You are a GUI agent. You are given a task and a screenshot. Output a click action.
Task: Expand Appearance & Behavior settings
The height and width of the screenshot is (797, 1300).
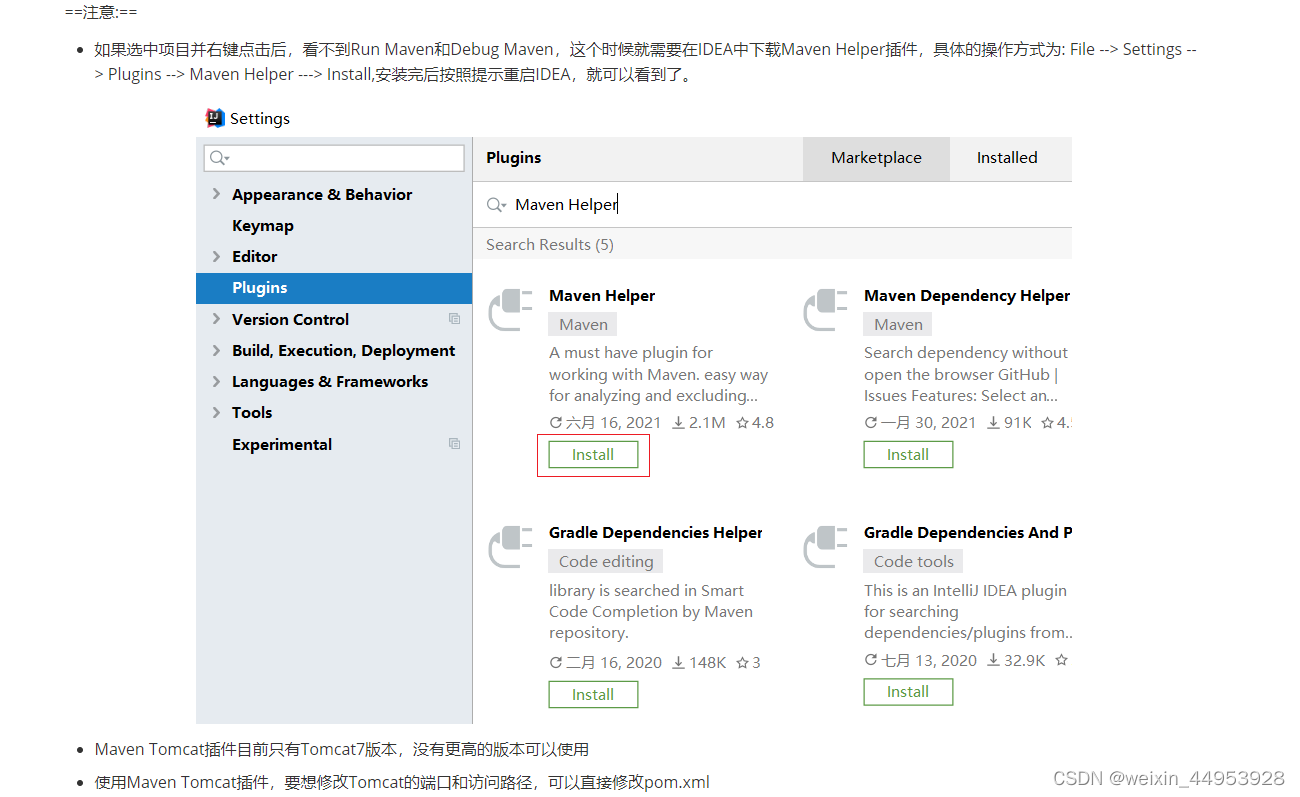[x=216, y=194]
